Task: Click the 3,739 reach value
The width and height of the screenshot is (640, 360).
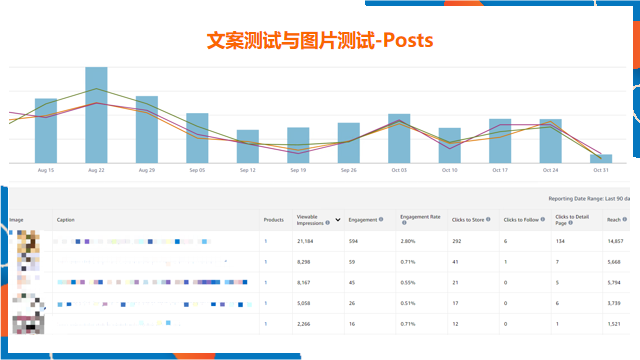Action: 614,303
